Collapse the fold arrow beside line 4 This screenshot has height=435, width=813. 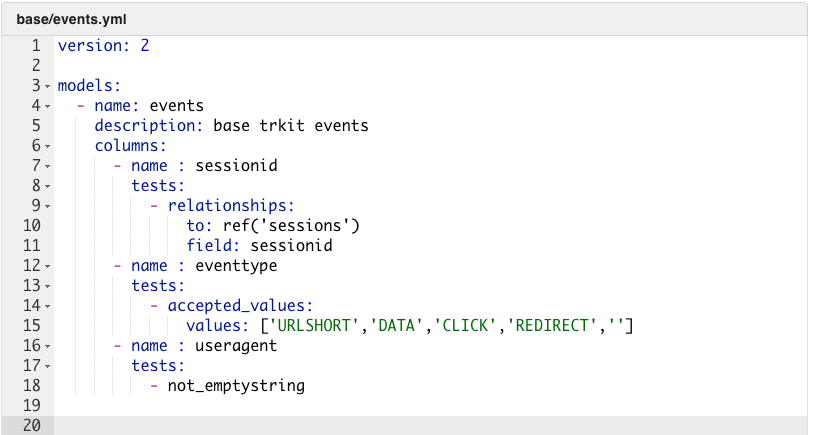click(x=47, y=106)
